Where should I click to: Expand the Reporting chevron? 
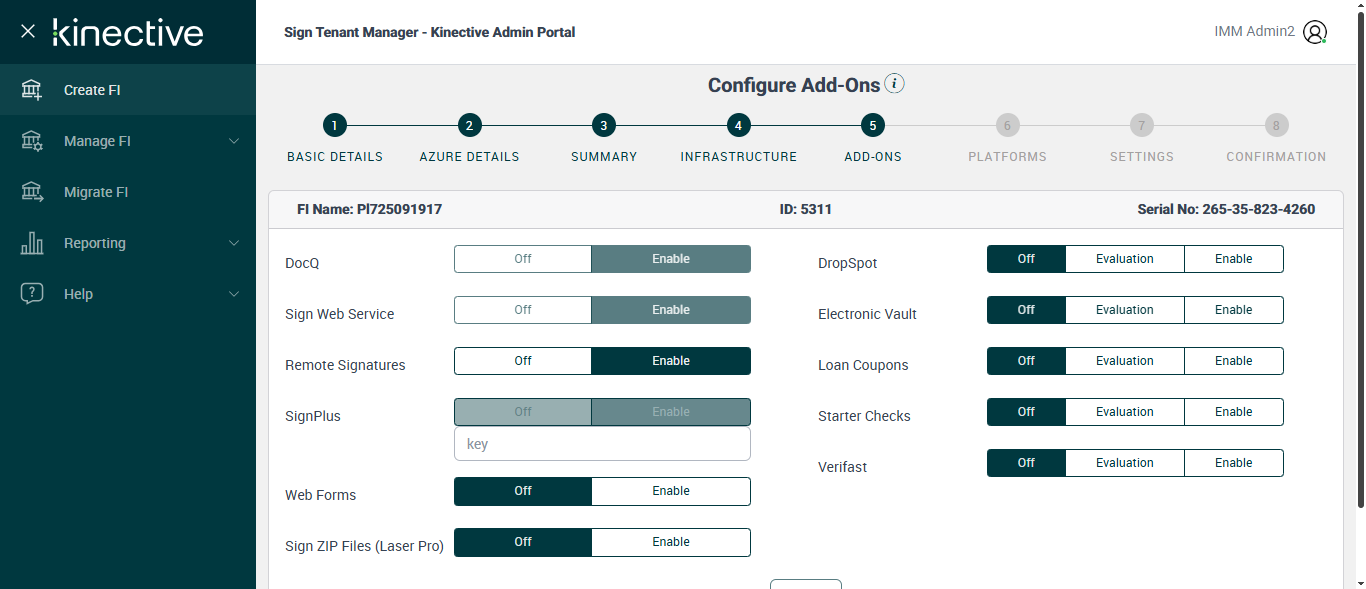click(234, 243)
